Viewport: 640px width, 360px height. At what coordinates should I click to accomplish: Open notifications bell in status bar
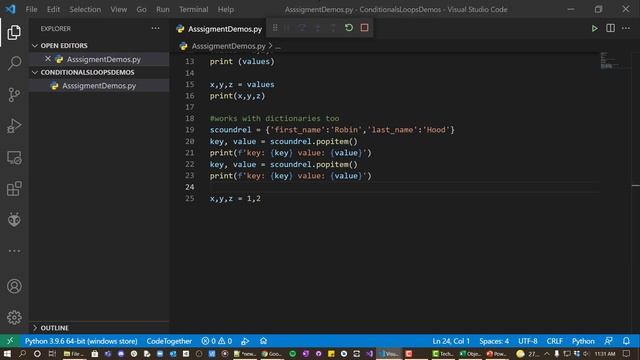[626, 341]
